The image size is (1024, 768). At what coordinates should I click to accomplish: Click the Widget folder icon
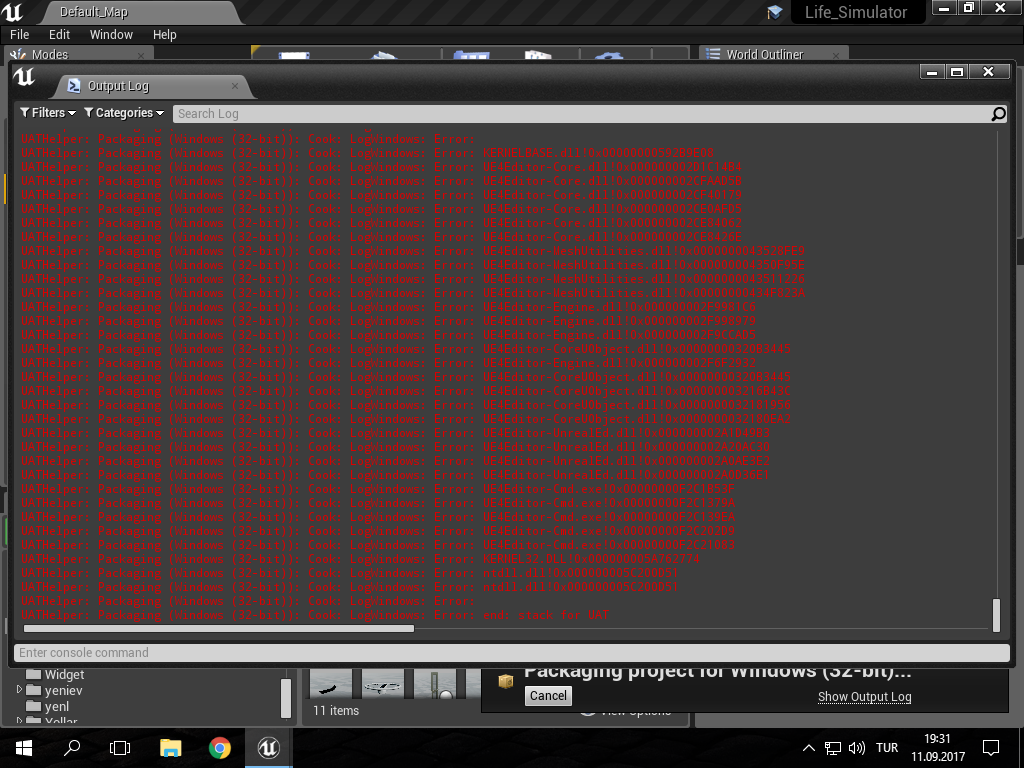pyautogui.click(x=33, y=675)
